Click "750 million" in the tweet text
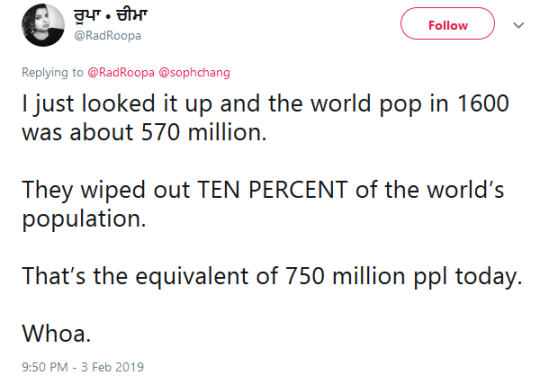This screenshot has width=540, height=384. point(345,276)
